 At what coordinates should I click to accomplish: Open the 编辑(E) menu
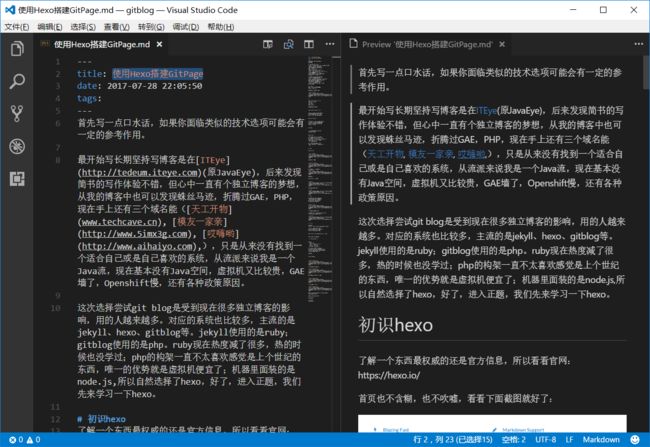coord(50,27)
